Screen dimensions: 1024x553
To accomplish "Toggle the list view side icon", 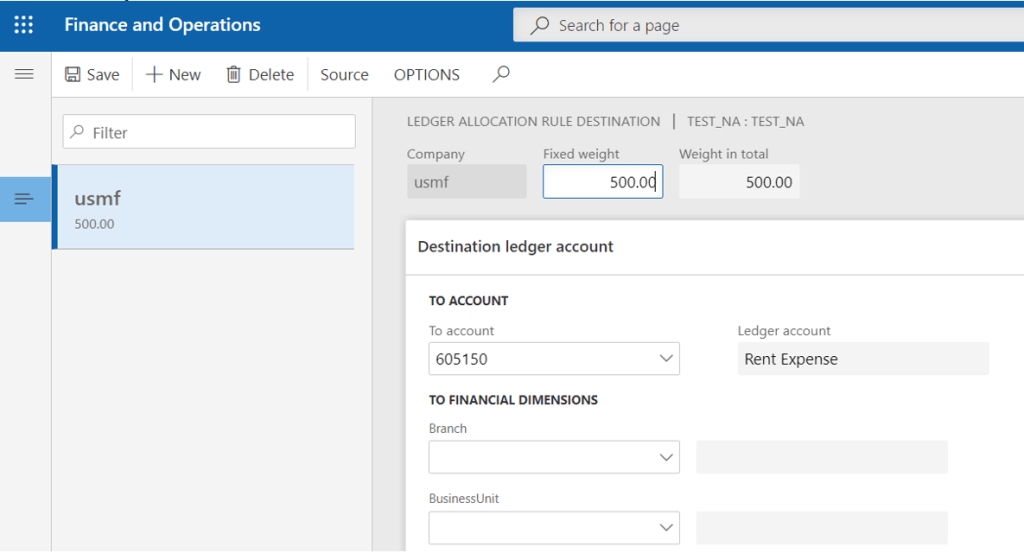I will [x=24, y=198].
